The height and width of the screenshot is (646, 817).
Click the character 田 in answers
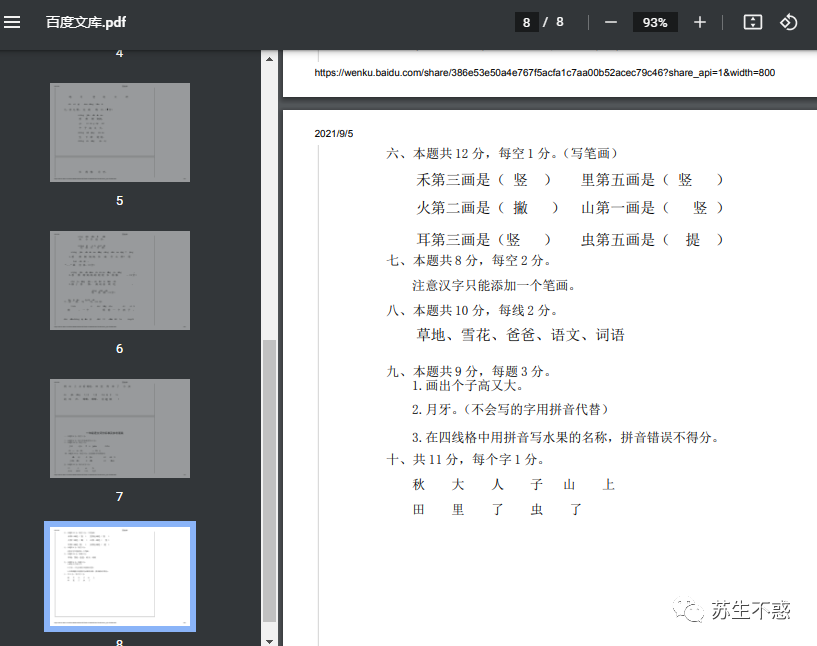(418, 510)
